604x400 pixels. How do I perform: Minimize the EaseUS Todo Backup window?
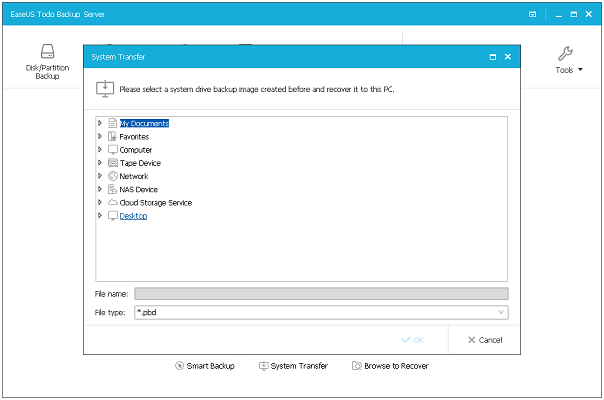pos(559,15)
